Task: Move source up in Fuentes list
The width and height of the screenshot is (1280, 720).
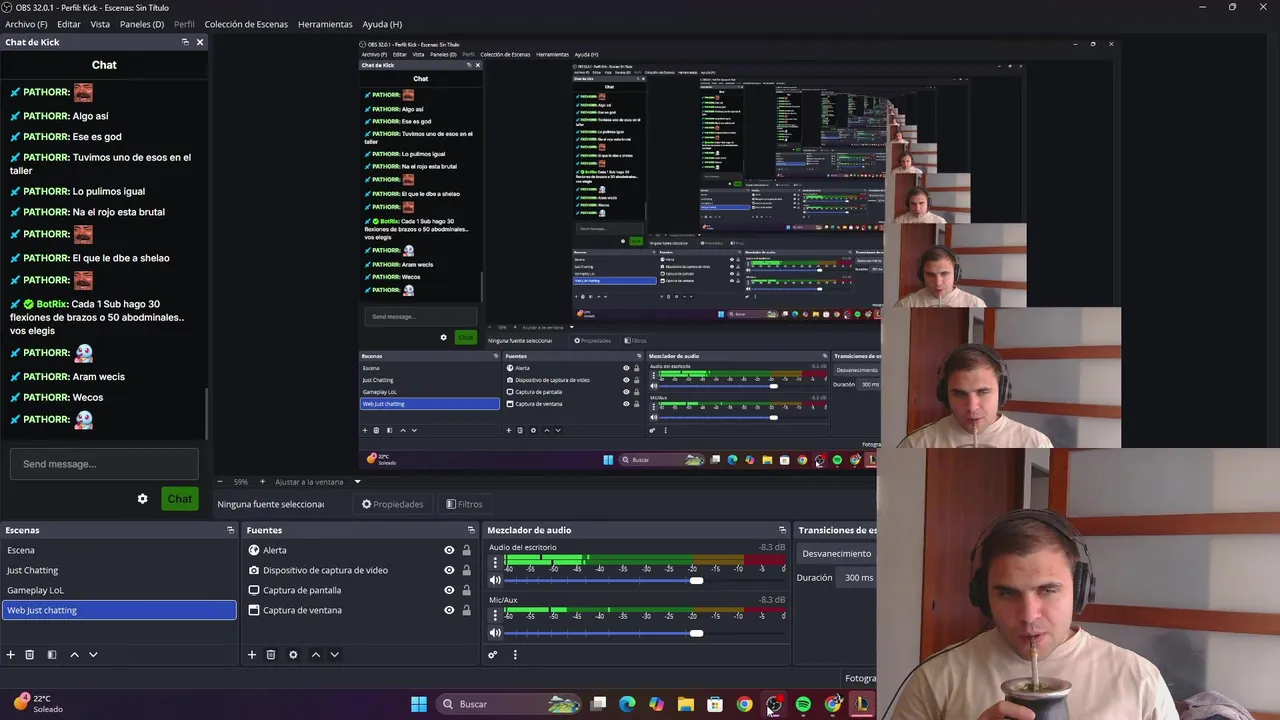Action: point(316,655)
